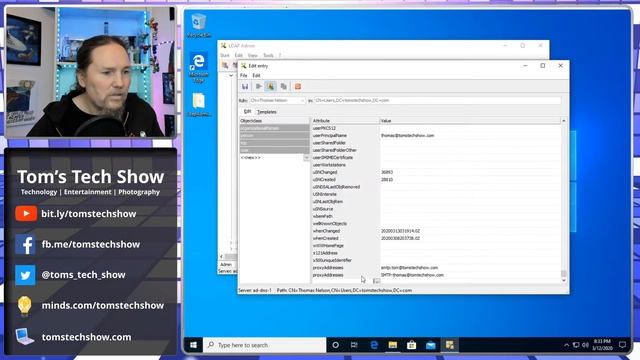Click the small button next to the mouse cursor
The image size is (640, 360).
[x=376, y=281]
